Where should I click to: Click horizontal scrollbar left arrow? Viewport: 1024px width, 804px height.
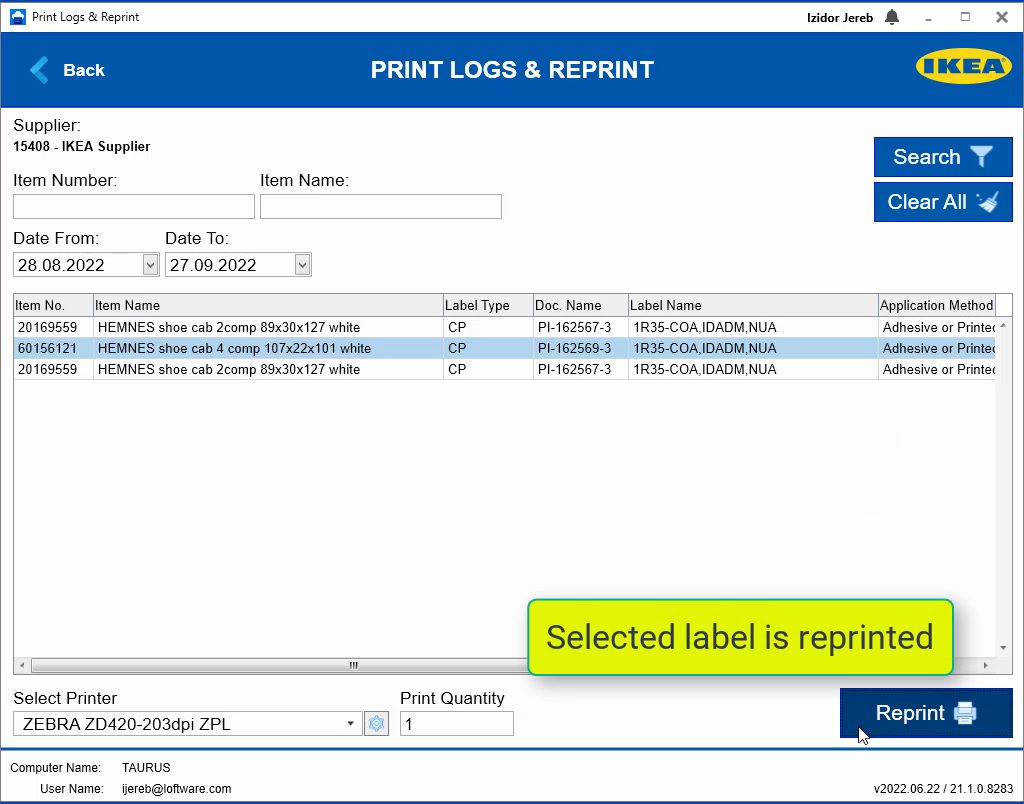[x=22, y=666]
